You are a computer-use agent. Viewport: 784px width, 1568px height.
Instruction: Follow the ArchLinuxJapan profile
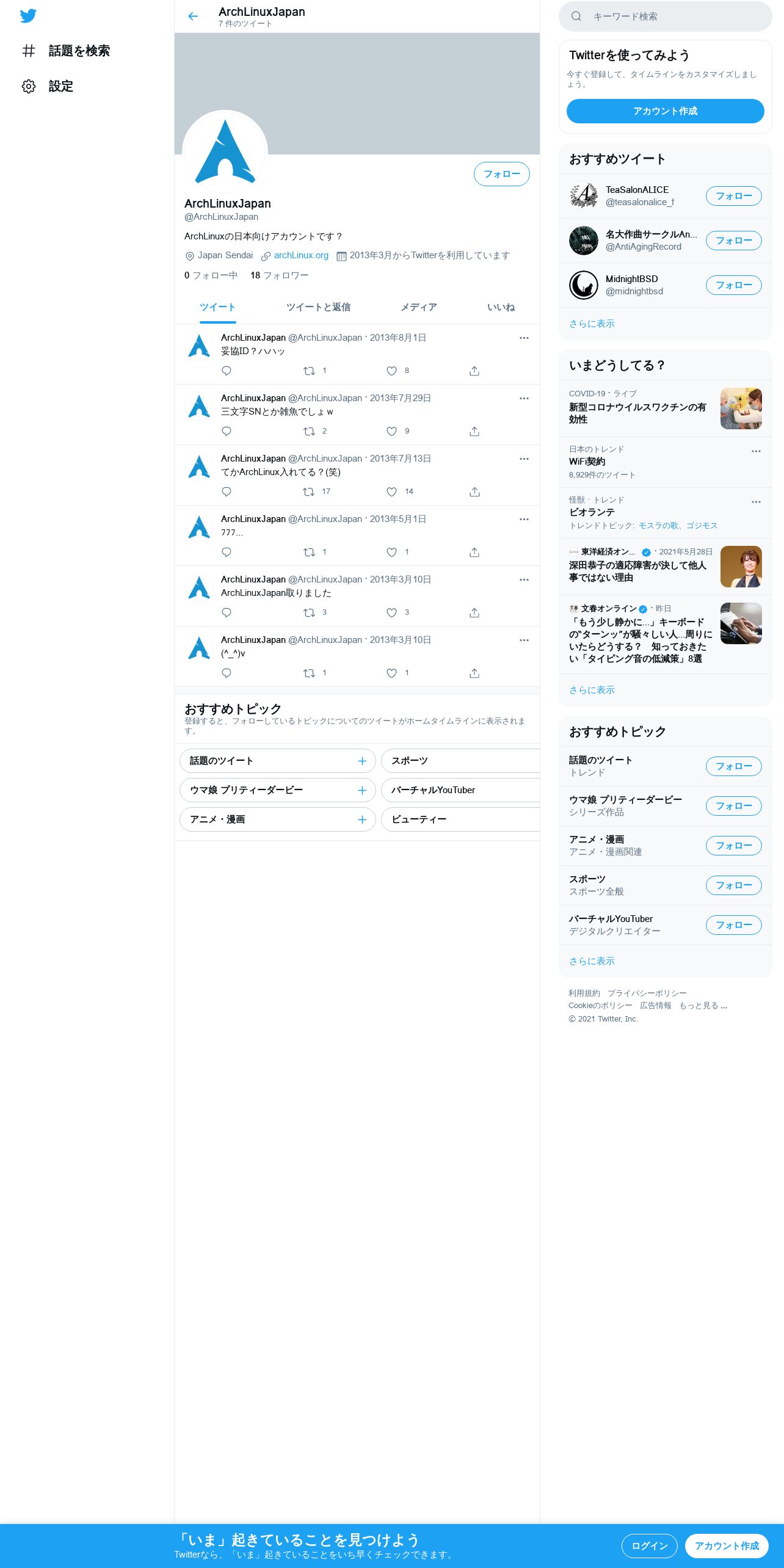click(x=502, y=174)
